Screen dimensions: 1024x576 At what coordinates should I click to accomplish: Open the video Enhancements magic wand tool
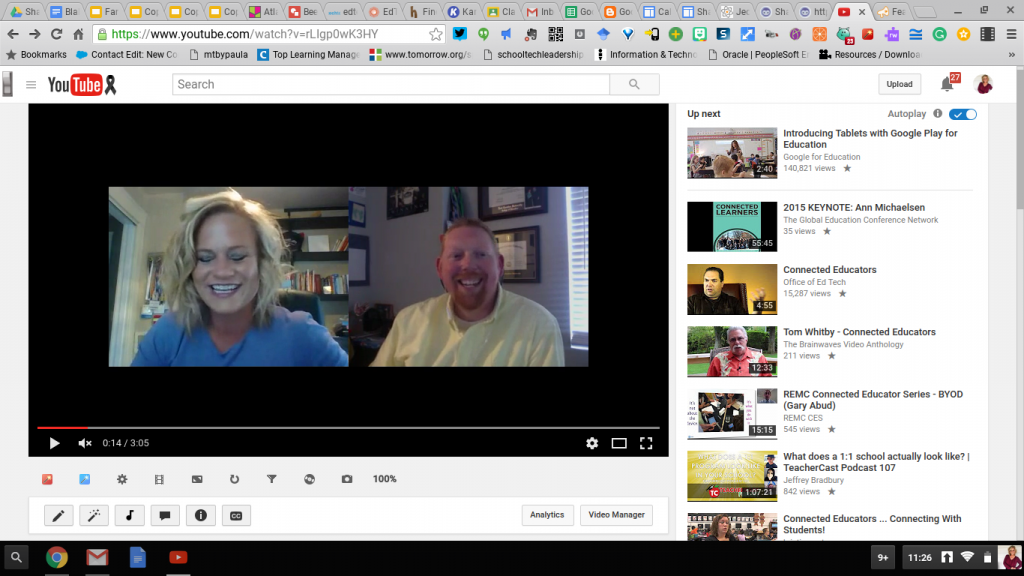(x=95, y=515)
